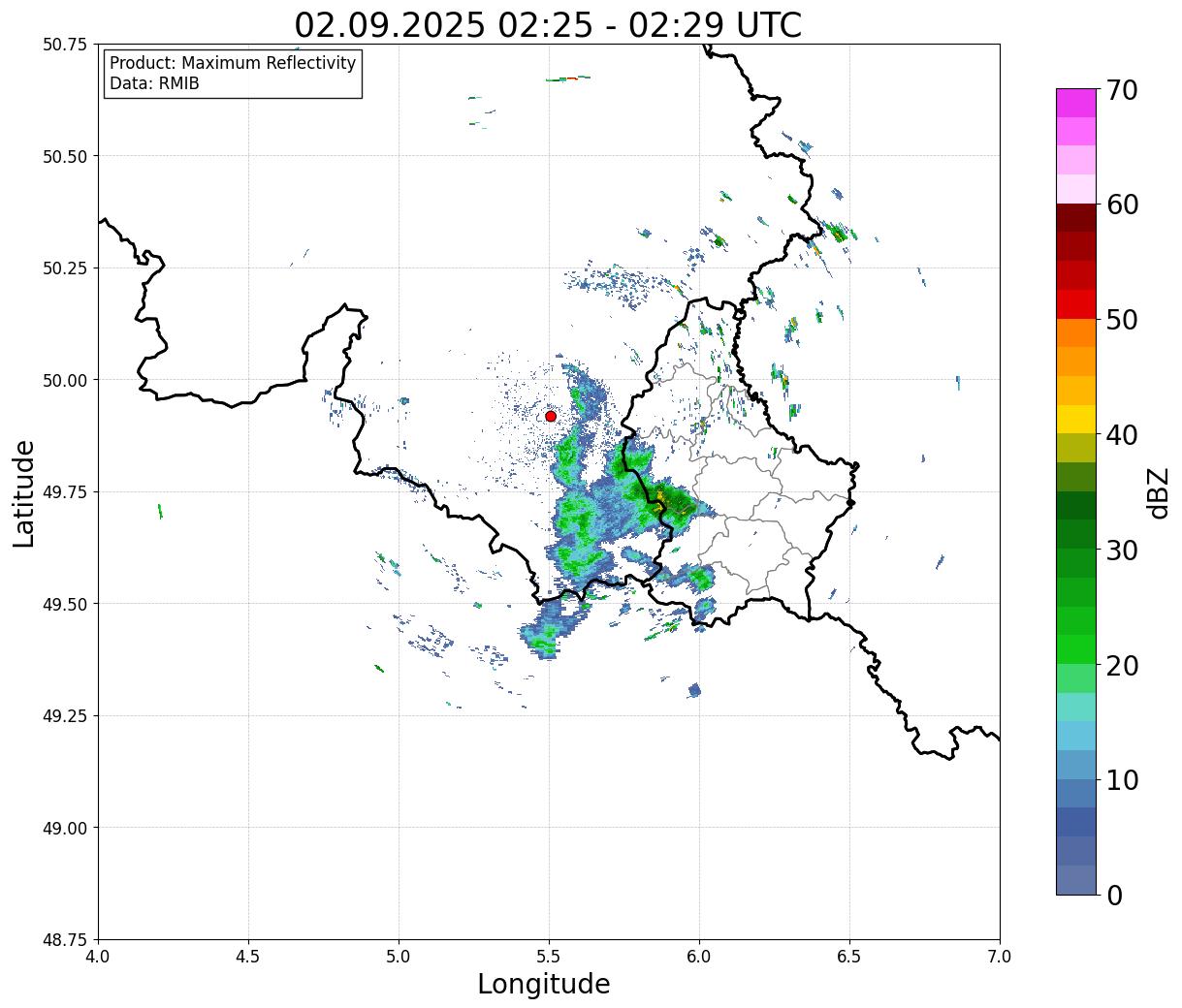Click the orange swatch just below 50 dBZ
The width and height of the screenshot is (1182, 1008).
1076,333
